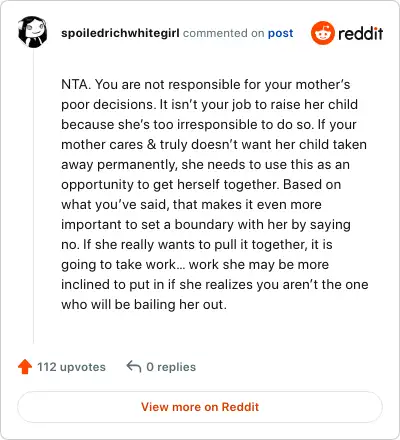Click the gray "commented on" text

[223, 33]
